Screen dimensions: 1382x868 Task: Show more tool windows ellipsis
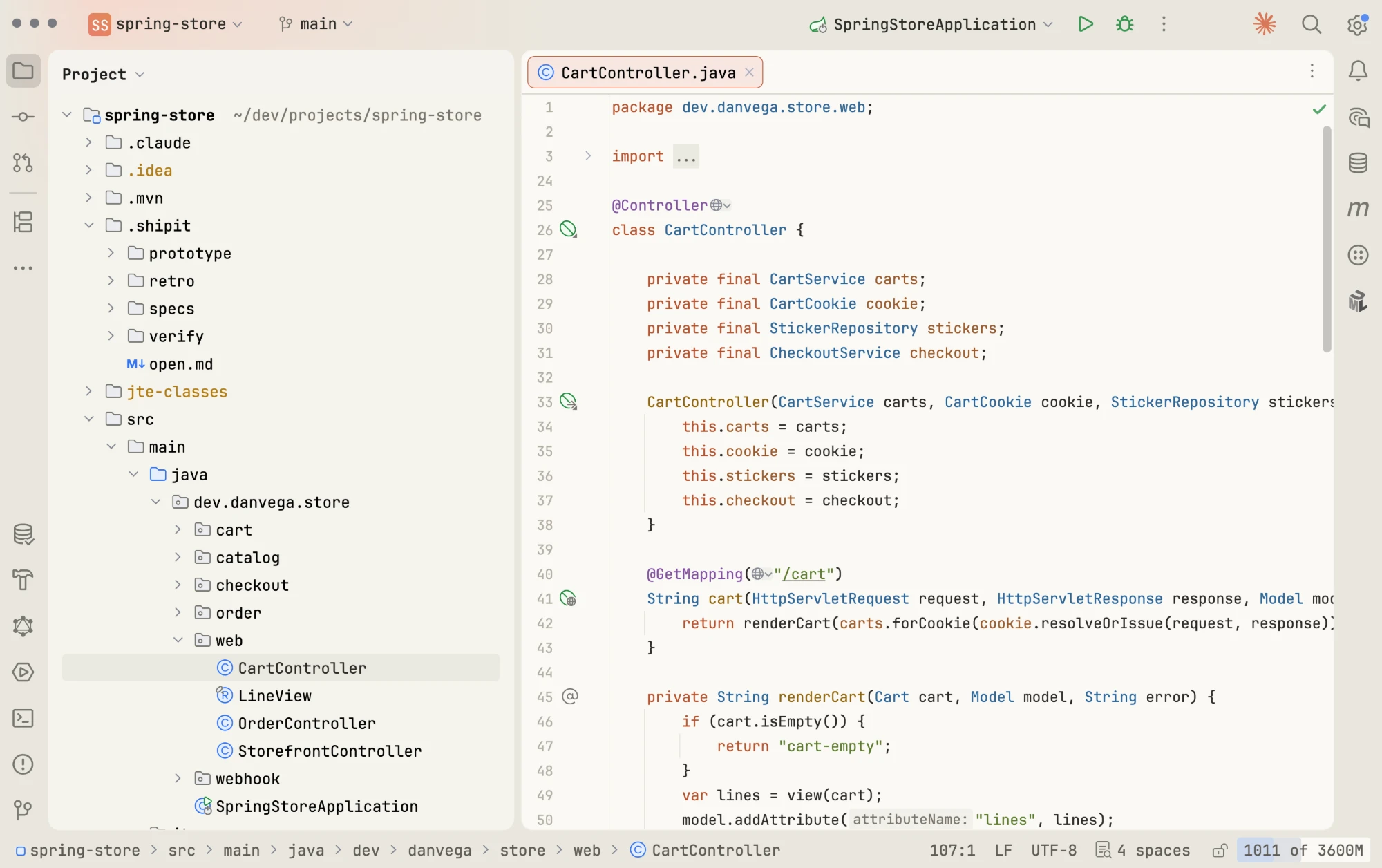[23, 268]
